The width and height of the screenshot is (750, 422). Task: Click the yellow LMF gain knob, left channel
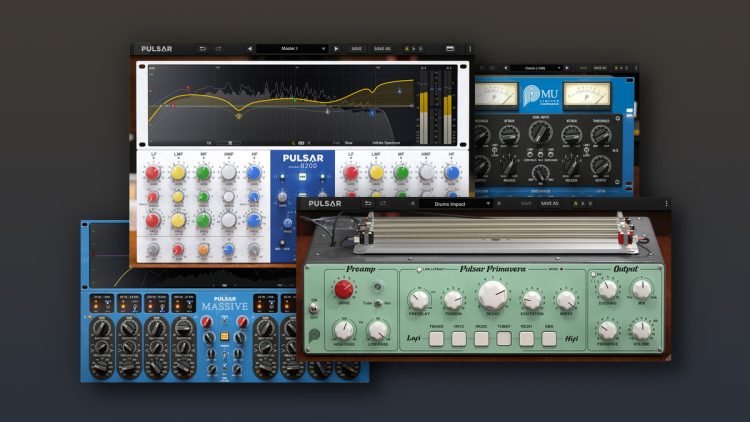(x=178, y=172)
